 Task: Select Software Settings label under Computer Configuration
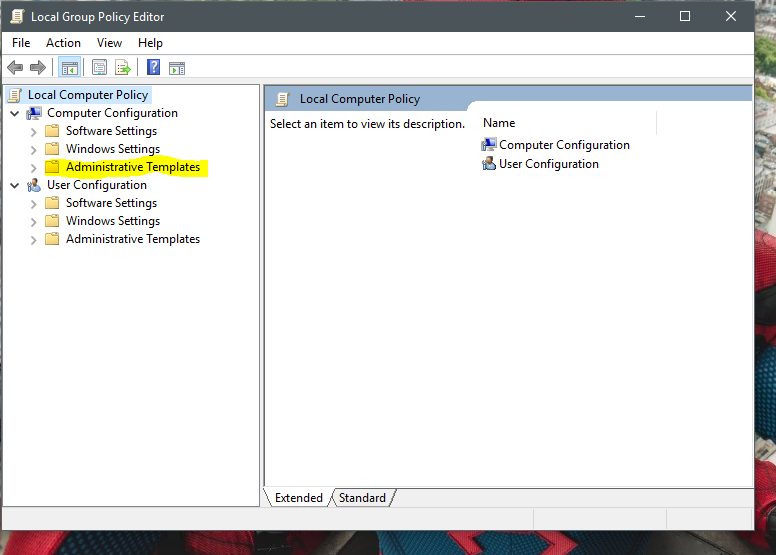pyautogui.click(x=111, y=131)
